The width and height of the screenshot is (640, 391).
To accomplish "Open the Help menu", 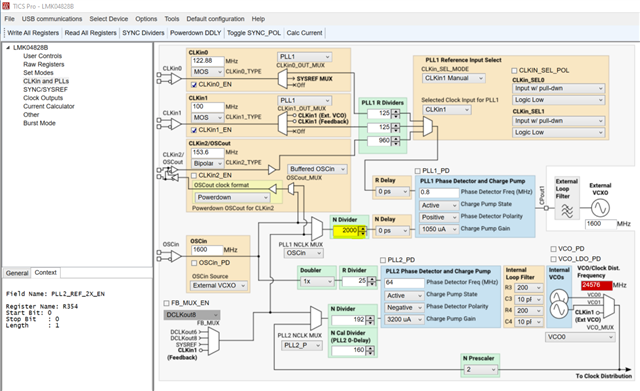I will (258, 19).
